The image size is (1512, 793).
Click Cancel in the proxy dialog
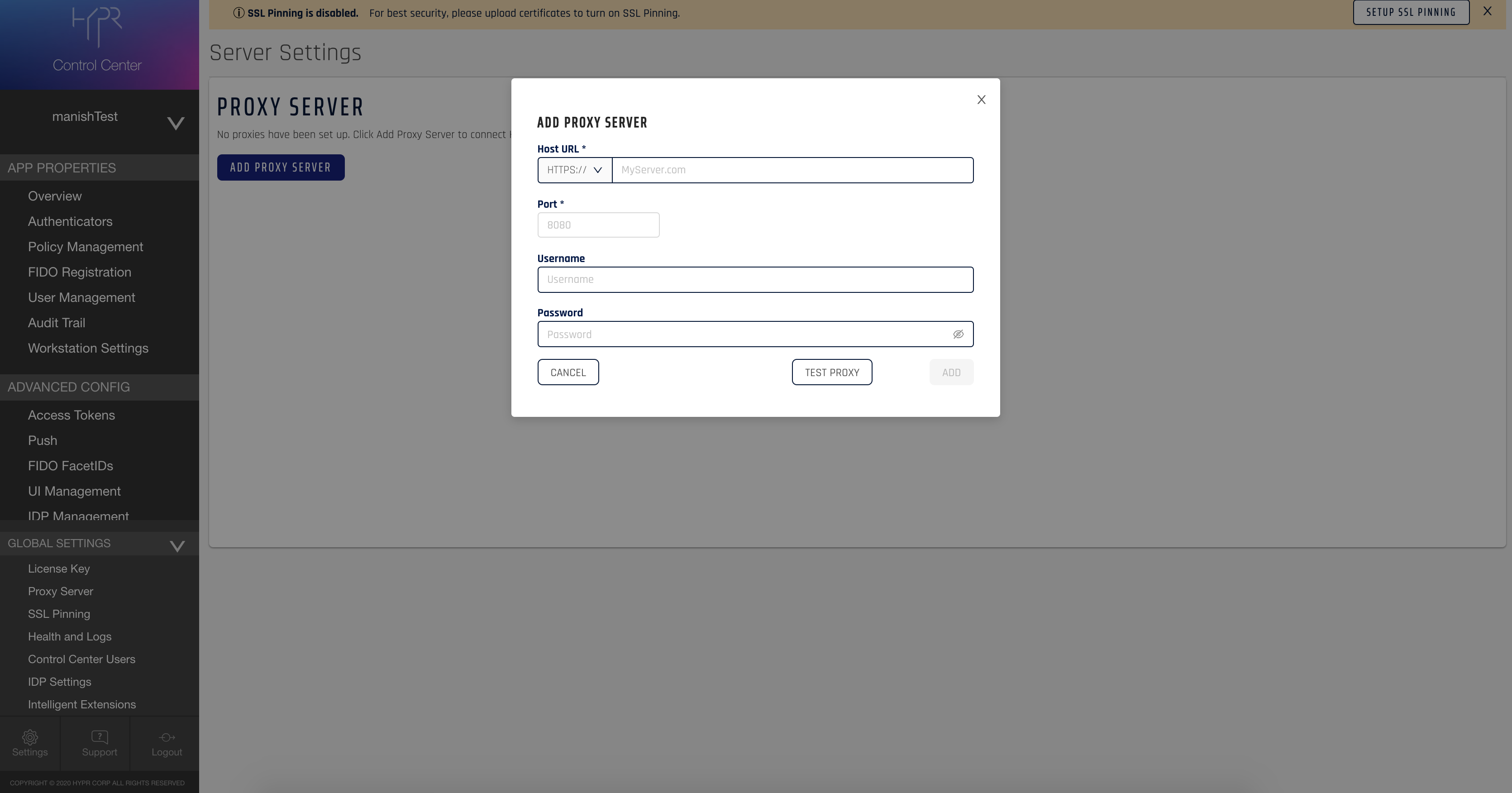[x=568, y=373]
